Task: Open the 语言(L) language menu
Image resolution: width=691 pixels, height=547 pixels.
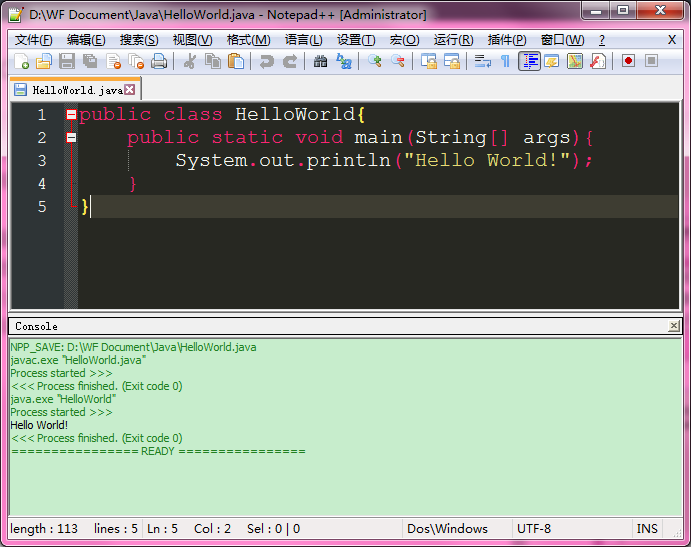Action: tap(303, 40)
